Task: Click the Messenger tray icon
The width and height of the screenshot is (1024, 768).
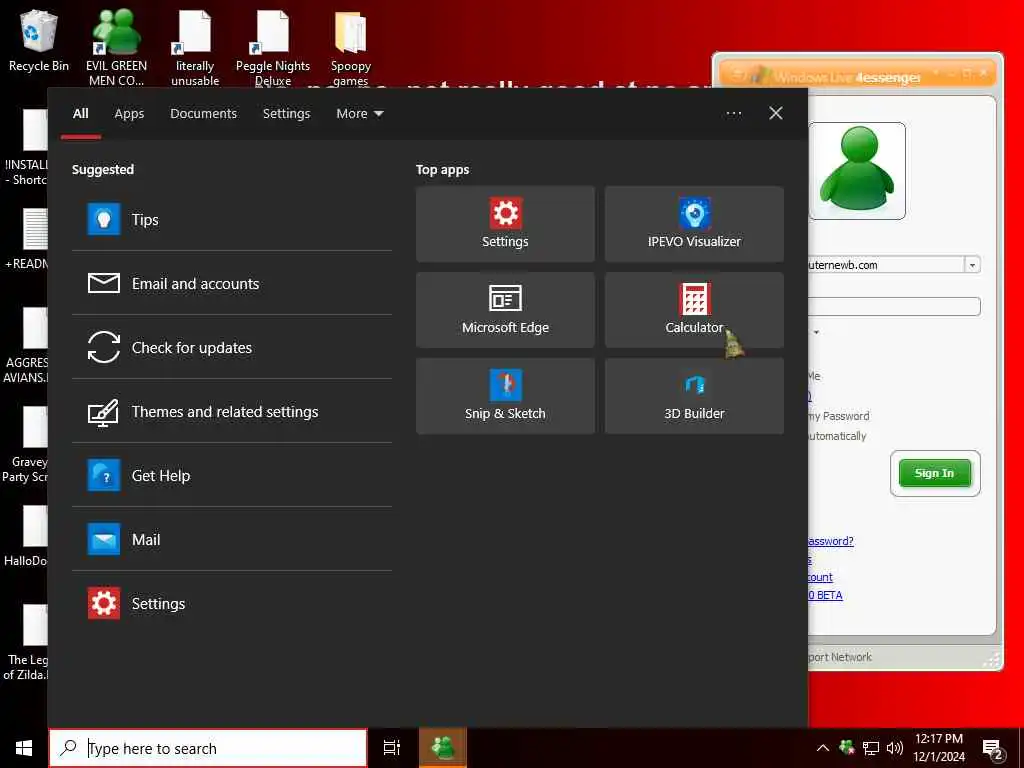Action: tap(847, 747)
